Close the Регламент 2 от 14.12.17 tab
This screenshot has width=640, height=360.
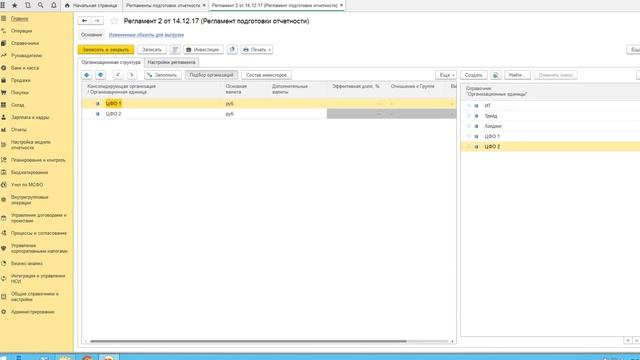(342, 5)
